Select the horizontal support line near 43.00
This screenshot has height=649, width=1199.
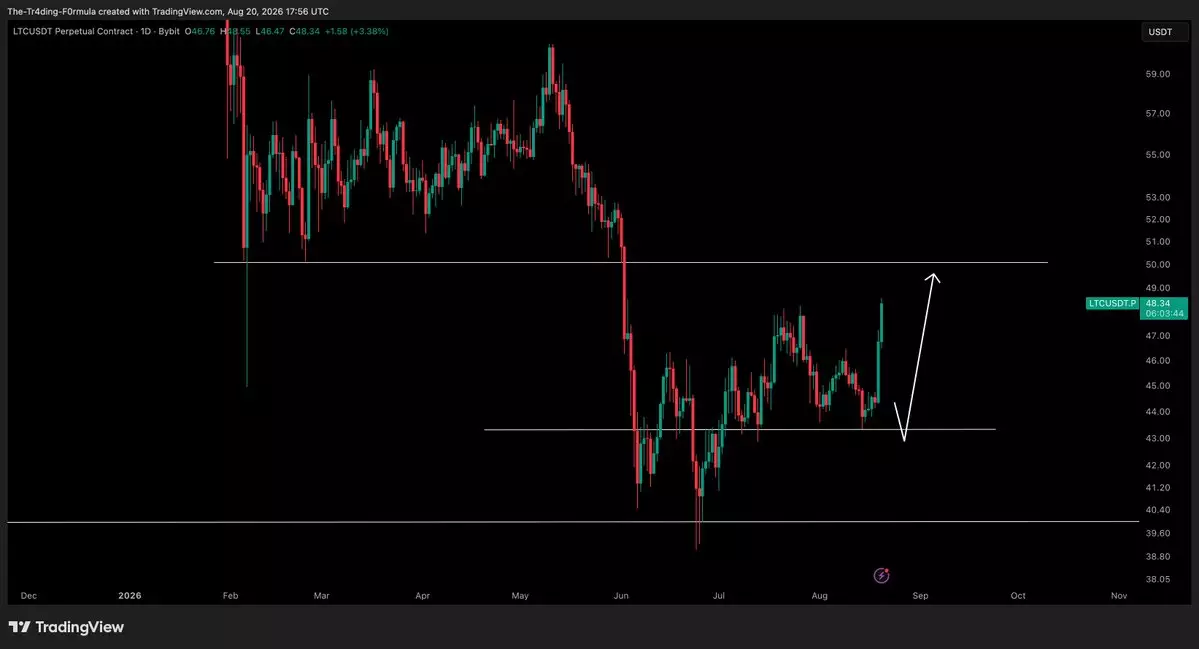tap(739, 429)
